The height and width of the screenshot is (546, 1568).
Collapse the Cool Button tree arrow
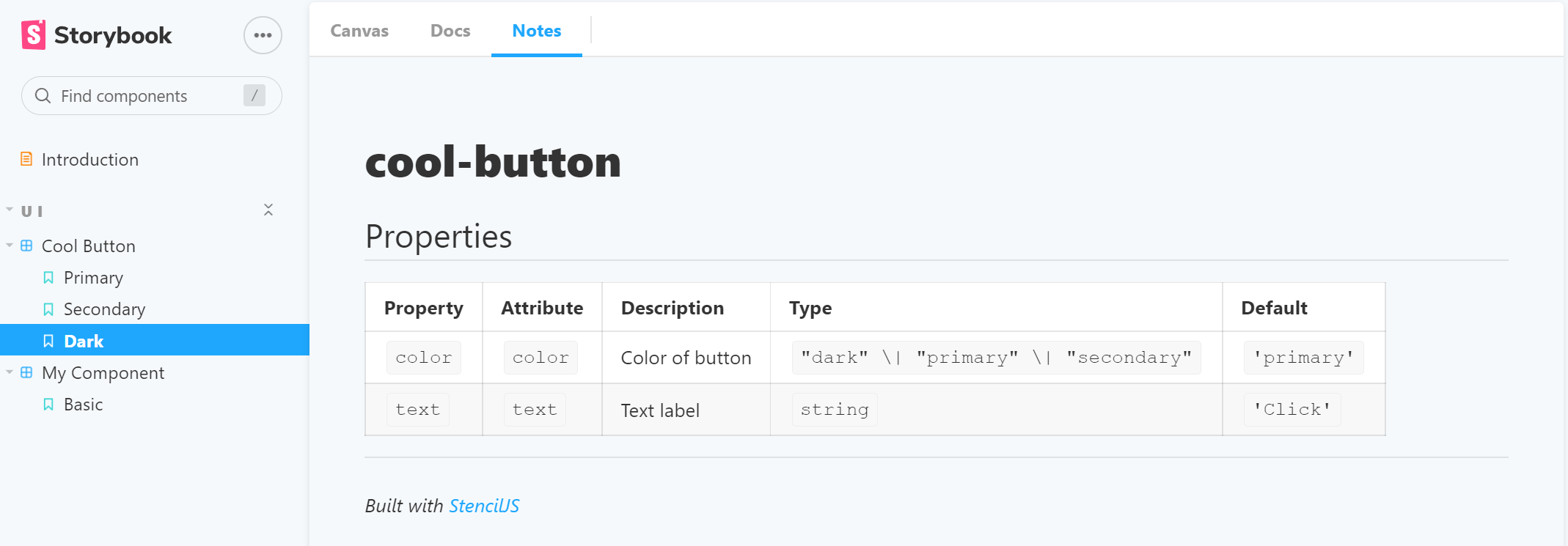click(x=10, y=246)
